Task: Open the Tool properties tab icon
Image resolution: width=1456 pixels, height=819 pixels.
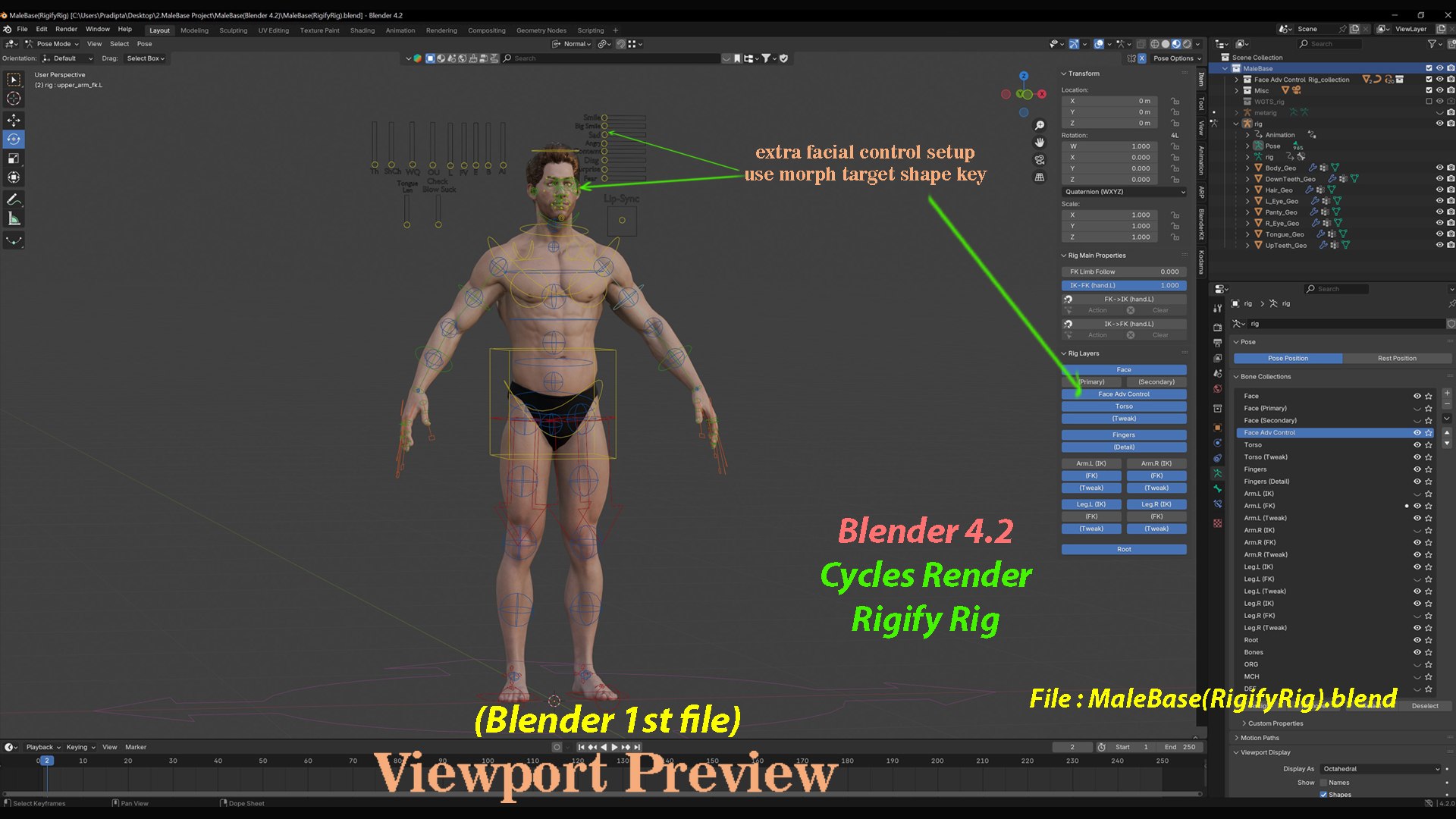Action: pos(1217,309)
